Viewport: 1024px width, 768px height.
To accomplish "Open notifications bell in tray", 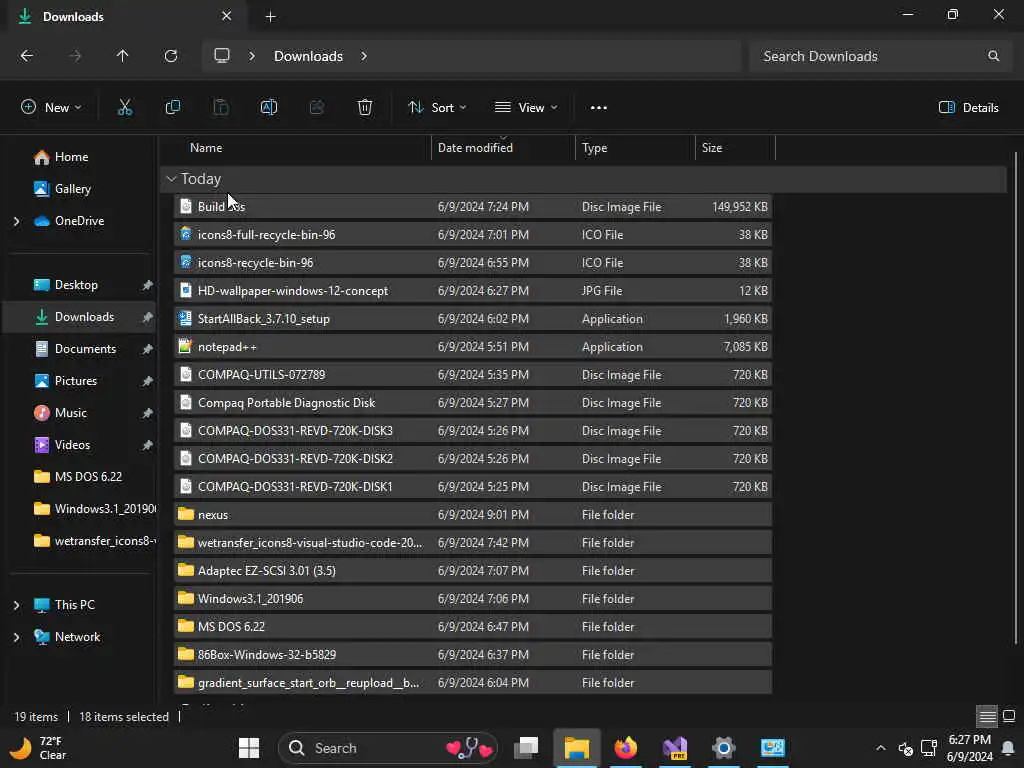I will click(1008, 748).
